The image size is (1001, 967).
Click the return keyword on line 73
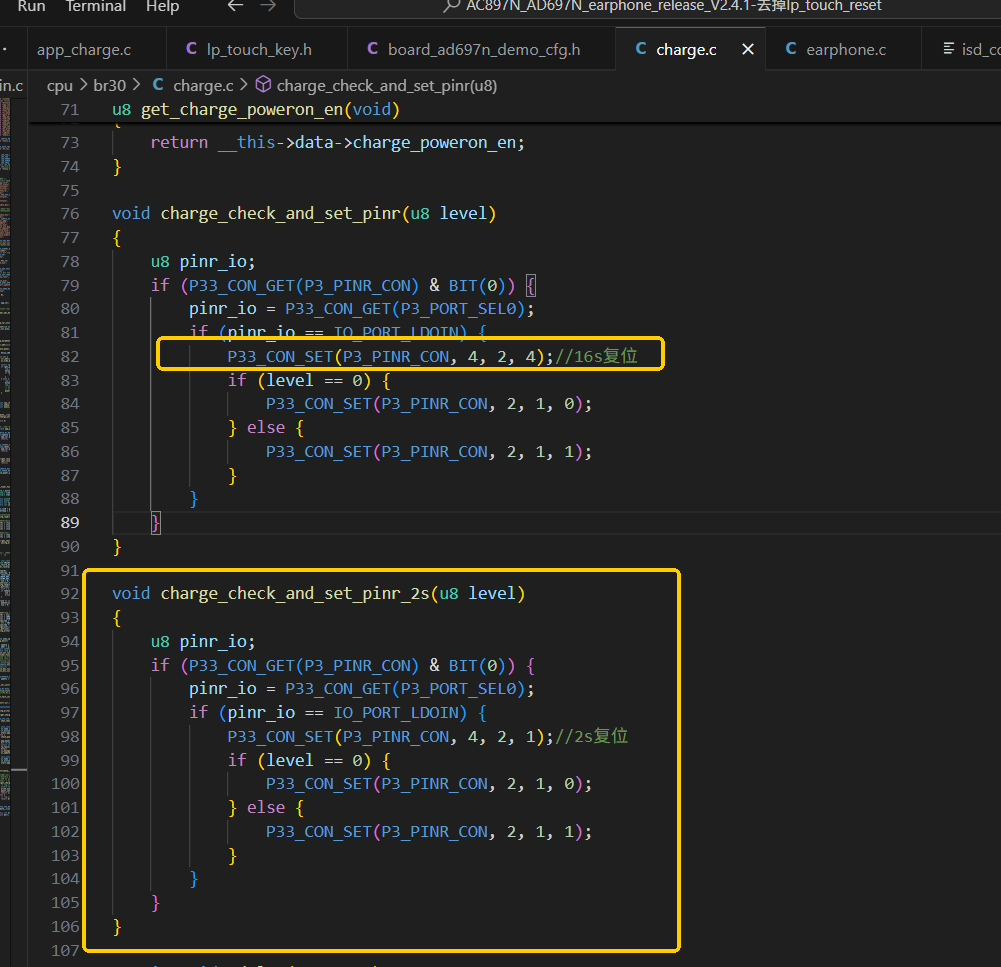[x=179, y=142]
